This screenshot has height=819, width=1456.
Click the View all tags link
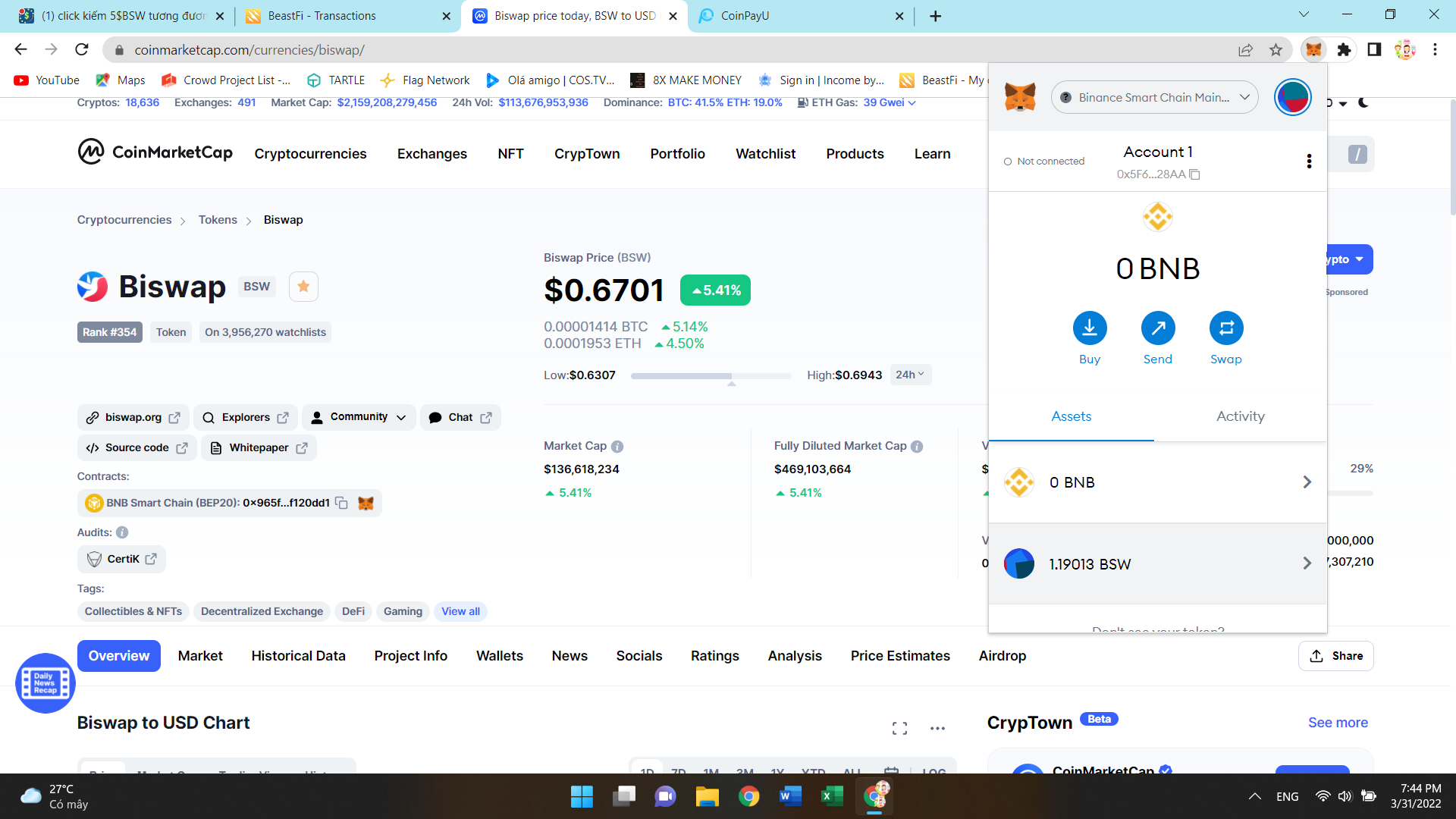460,611
